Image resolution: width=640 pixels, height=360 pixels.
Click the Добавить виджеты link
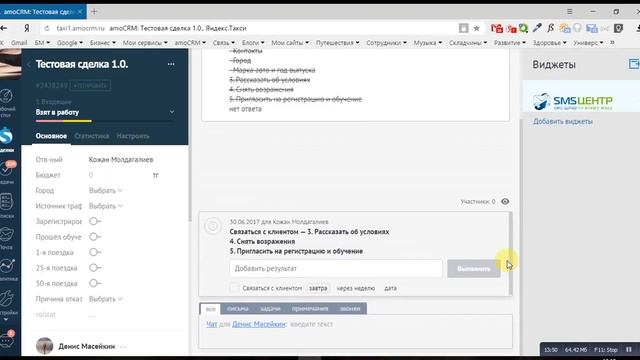pos(563,121)
